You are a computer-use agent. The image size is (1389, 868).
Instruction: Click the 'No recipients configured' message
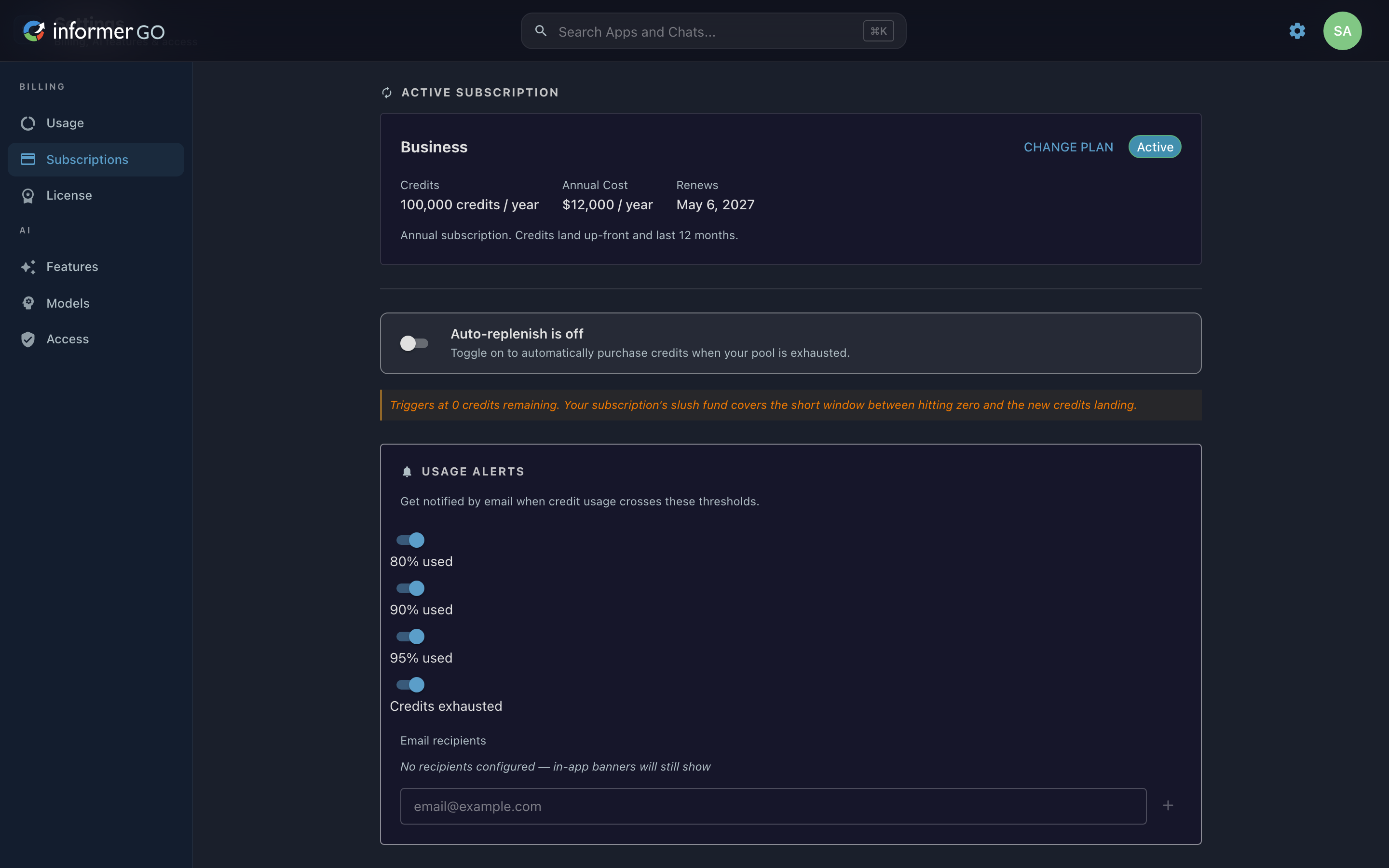pyautogui.click(x=555, y=767)
